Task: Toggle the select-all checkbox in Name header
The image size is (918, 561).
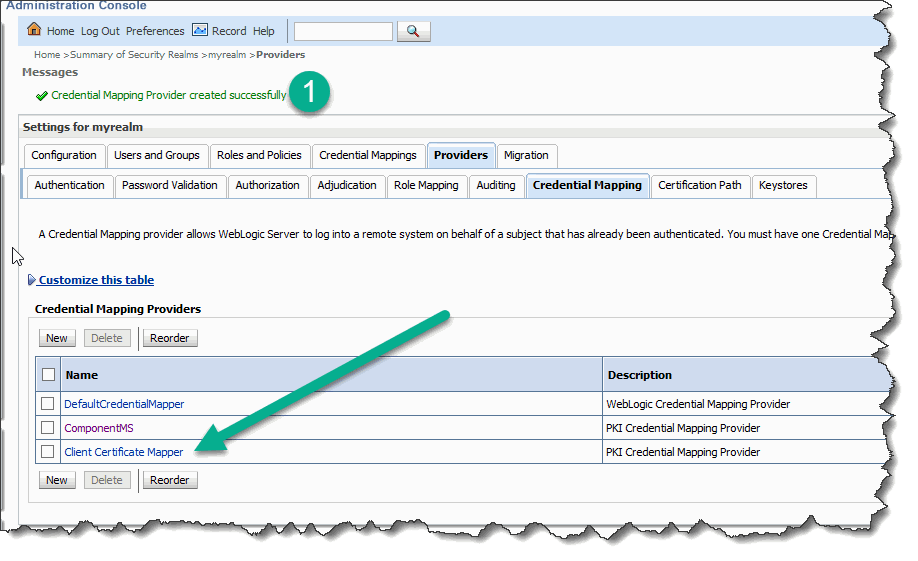Action: coord(49,375)
